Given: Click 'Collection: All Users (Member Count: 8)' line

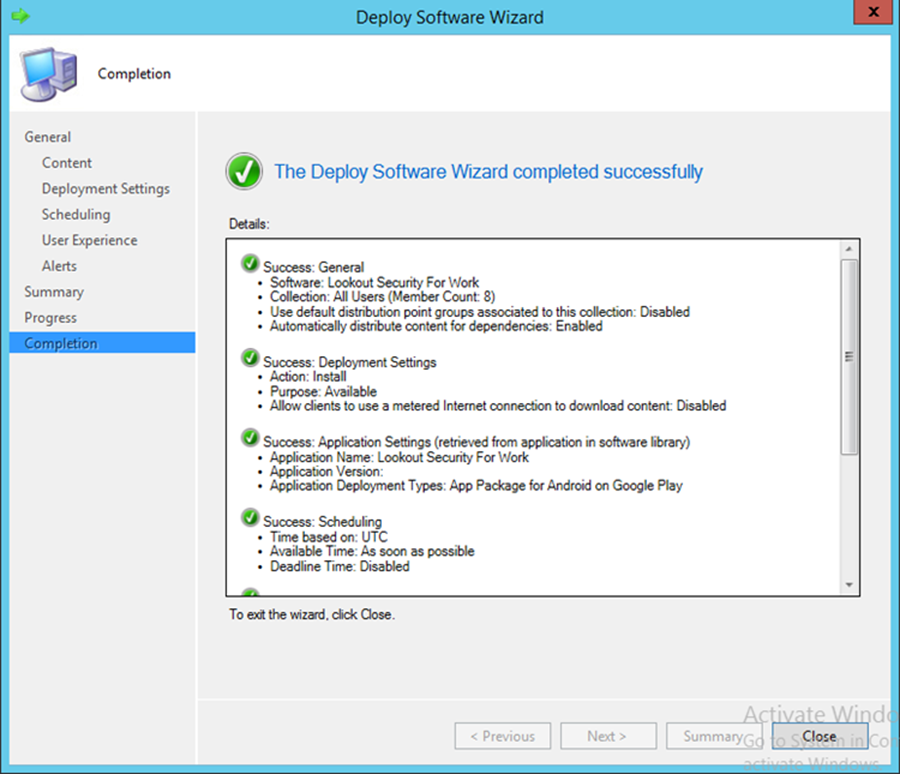Looking at the screenshot, I should [x=382, y=297].
